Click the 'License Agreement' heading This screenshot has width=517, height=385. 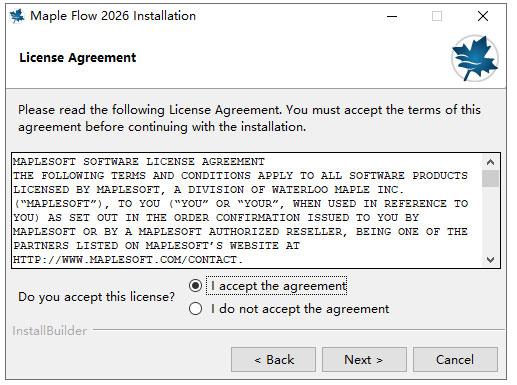coord(78,58)
